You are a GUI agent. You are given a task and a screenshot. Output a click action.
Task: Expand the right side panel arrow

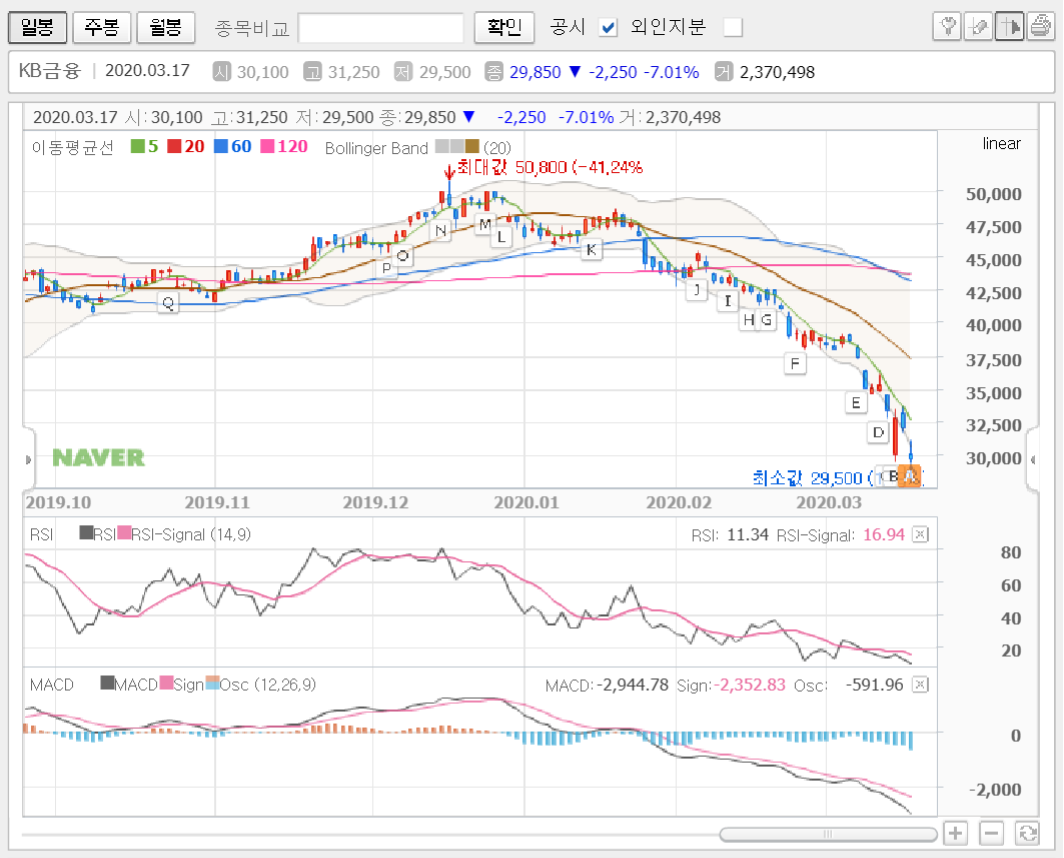point(1033,460)
